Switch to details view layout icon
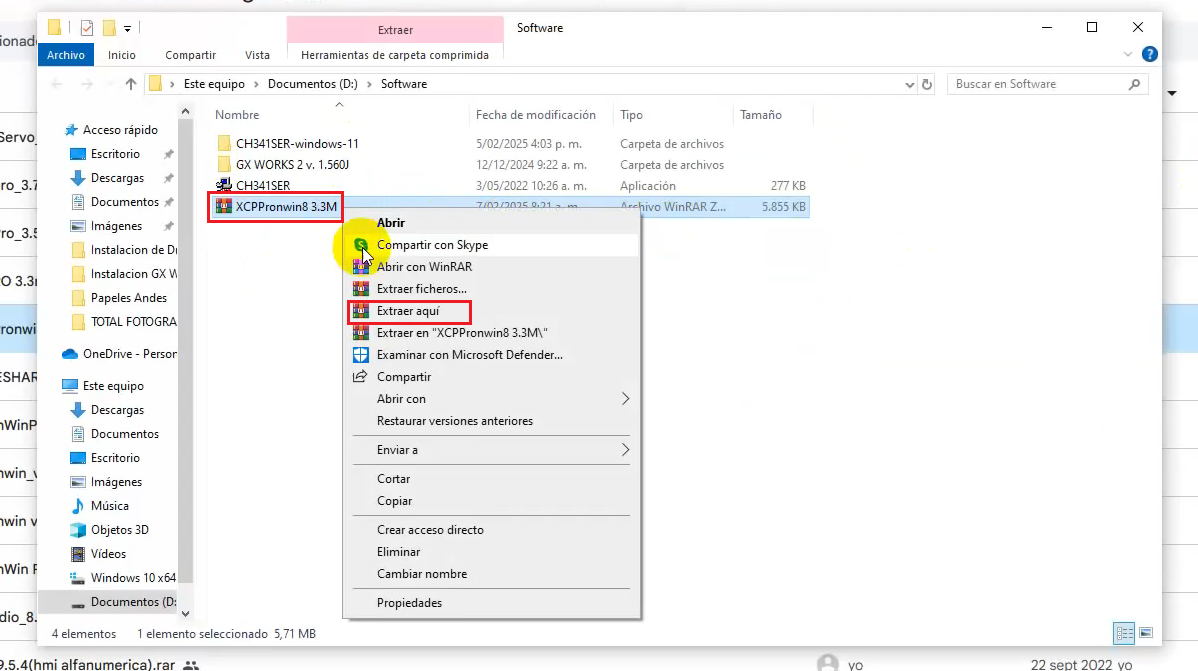The height and width of the screenshot is (671, 1198). tap(1124, 633)
